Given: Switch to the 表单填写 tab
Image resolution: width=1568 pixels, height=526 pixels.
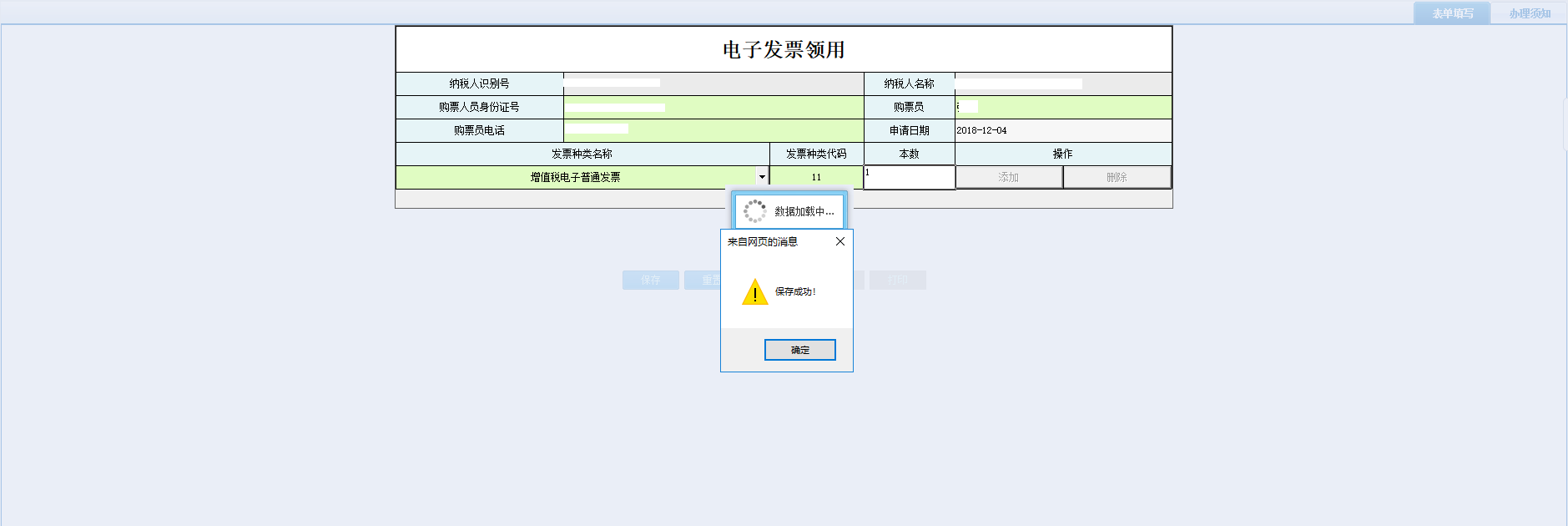Looking at the screenshot, I should (x=1452, y=13).
